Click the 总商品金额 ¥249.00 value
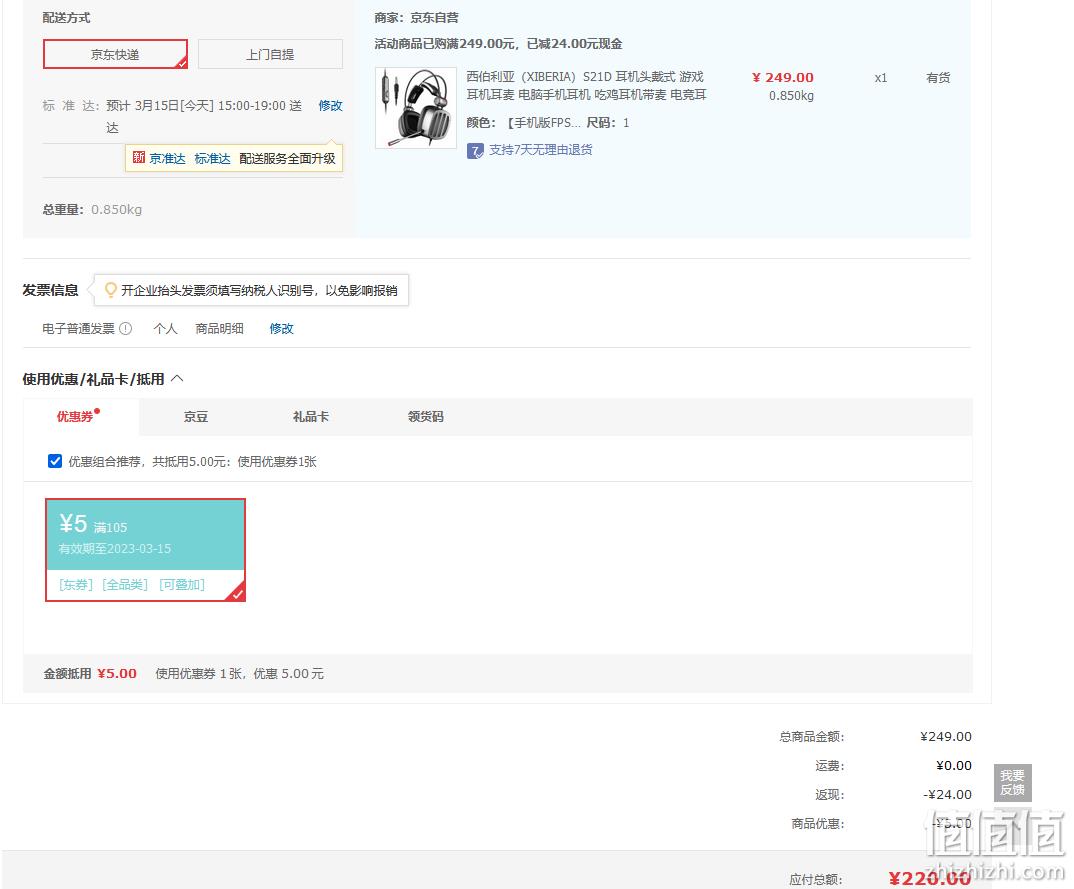This screenshot has width=1074, height=889. click(945, 737)
